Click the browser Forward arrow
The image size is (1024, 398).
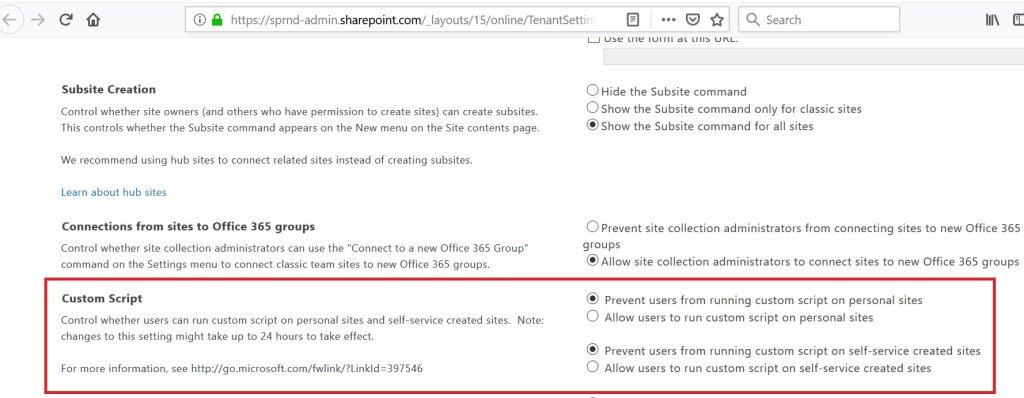tap(38, 20)
